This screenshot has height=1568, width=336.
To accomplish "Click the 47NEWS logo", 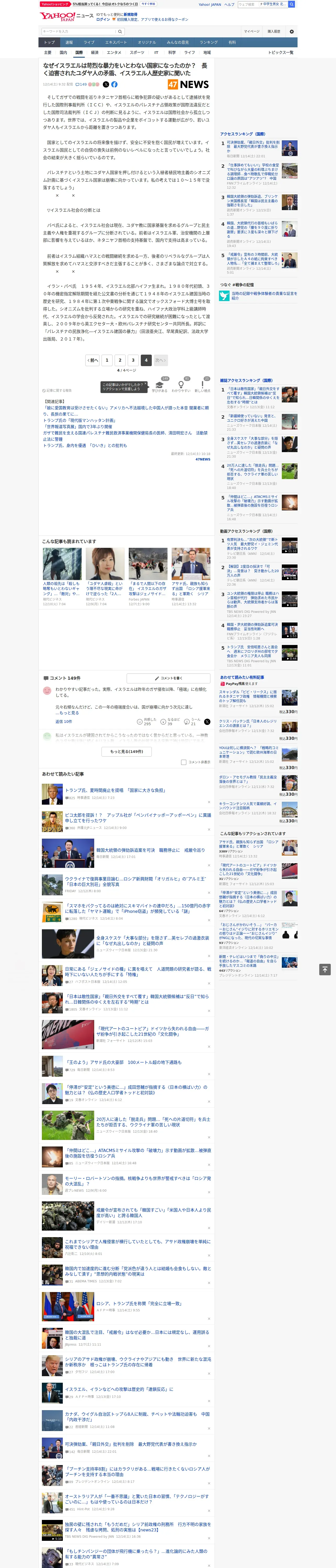I will (188, 85).
